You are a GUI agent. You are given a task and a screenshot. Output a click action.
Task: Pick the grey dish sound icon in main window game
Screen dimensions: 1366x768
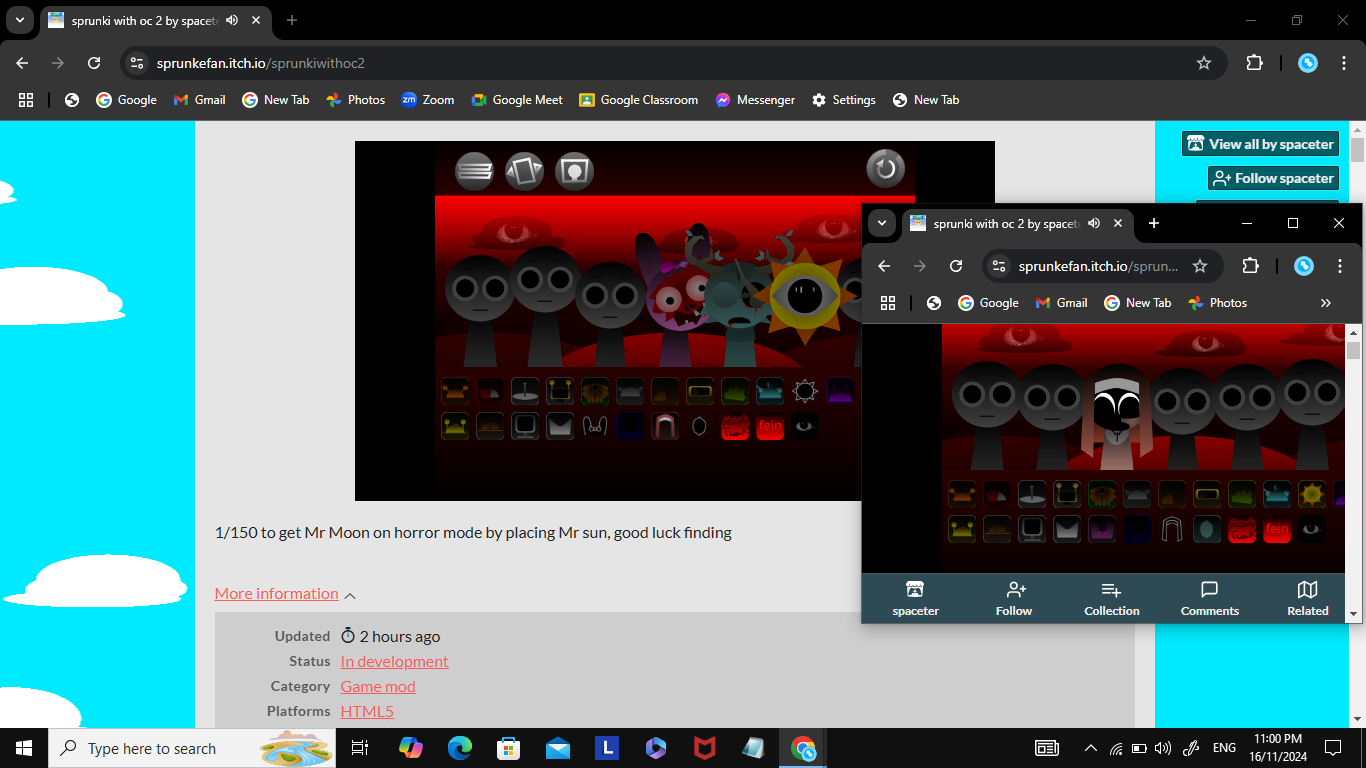click(525, 391)
